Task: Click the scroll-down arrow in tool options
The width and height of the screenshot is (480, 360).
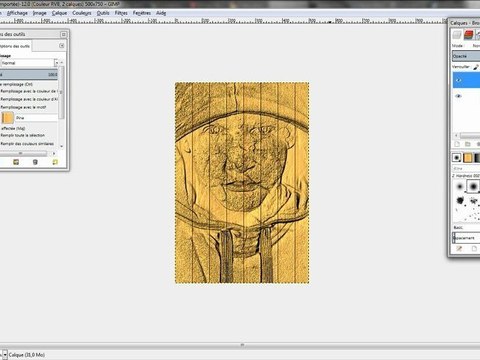Action: pos(62,146)
